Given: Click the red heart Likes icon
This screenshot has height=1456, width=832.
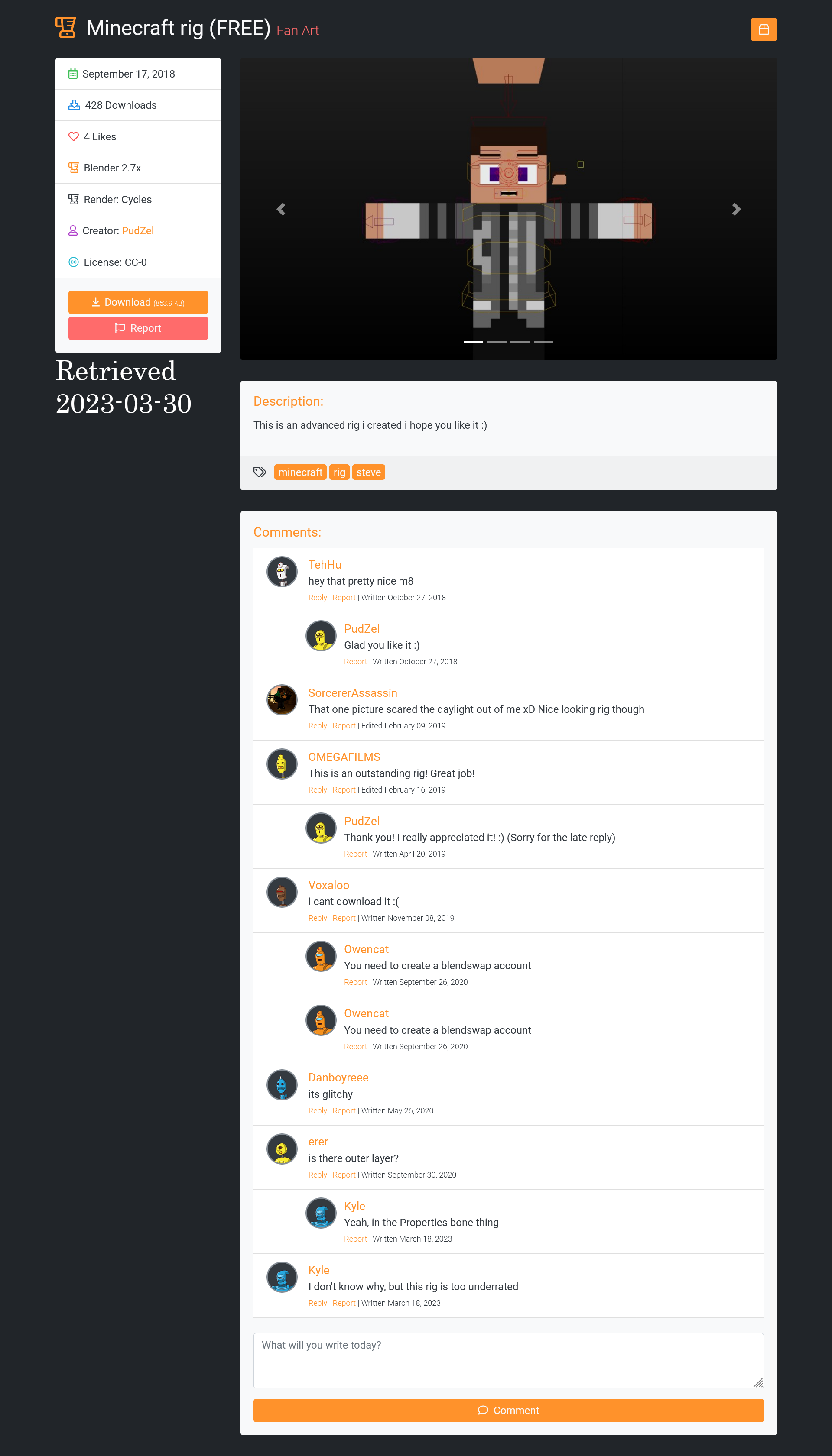Looking at the screenshot, I should pyautogui.click(x=74, y=136).
